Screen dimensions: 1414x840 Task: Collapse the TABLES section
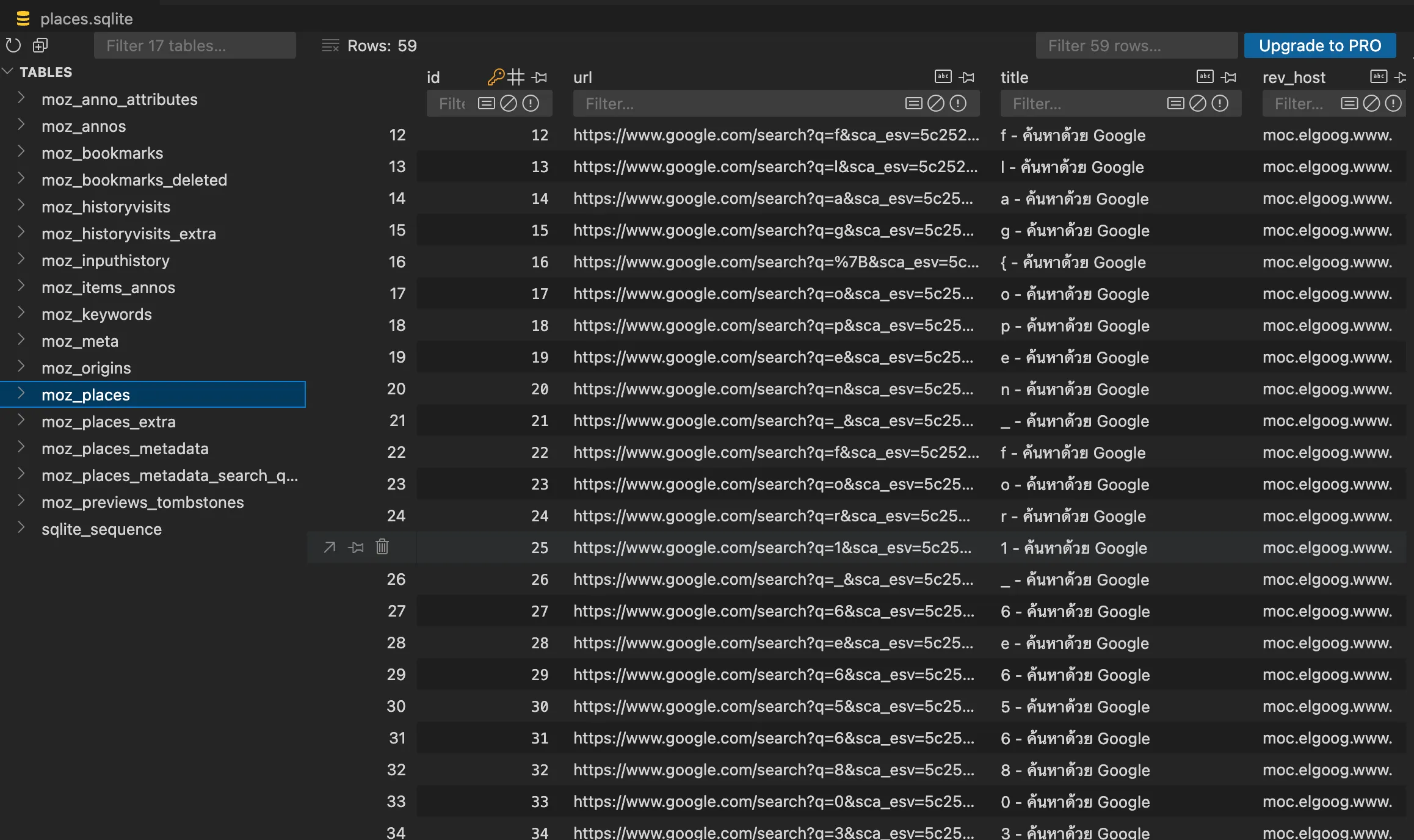point(9,72)
